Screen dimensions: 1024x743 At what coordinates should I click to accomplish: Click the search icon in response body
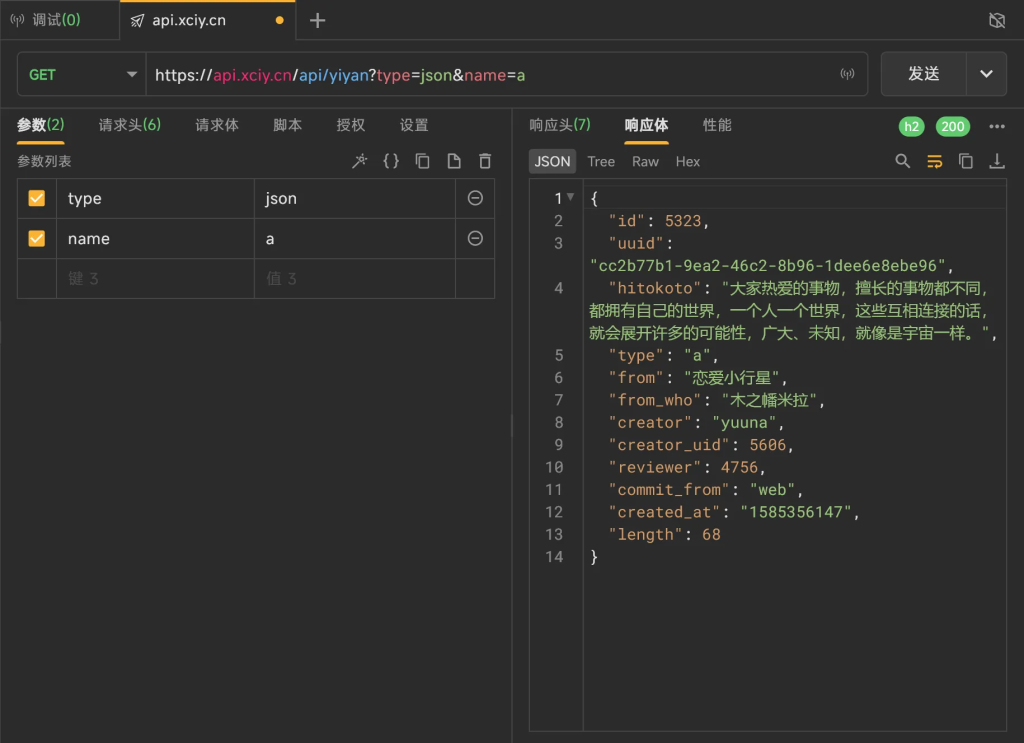pyautogui.click(x=903, y=161)
